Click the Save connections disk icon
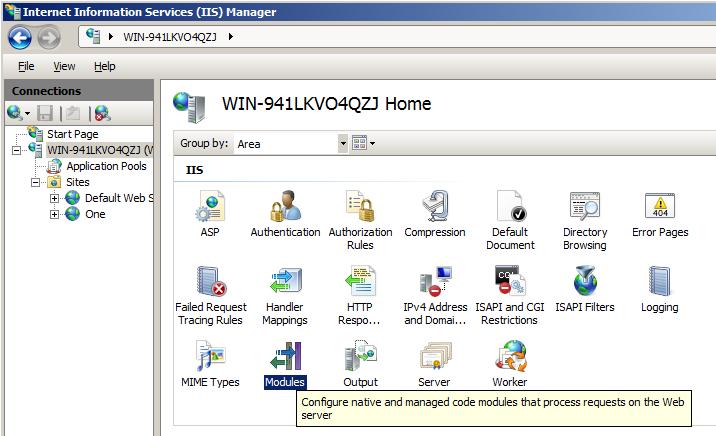The image size is (716, 436). point(45,113)
